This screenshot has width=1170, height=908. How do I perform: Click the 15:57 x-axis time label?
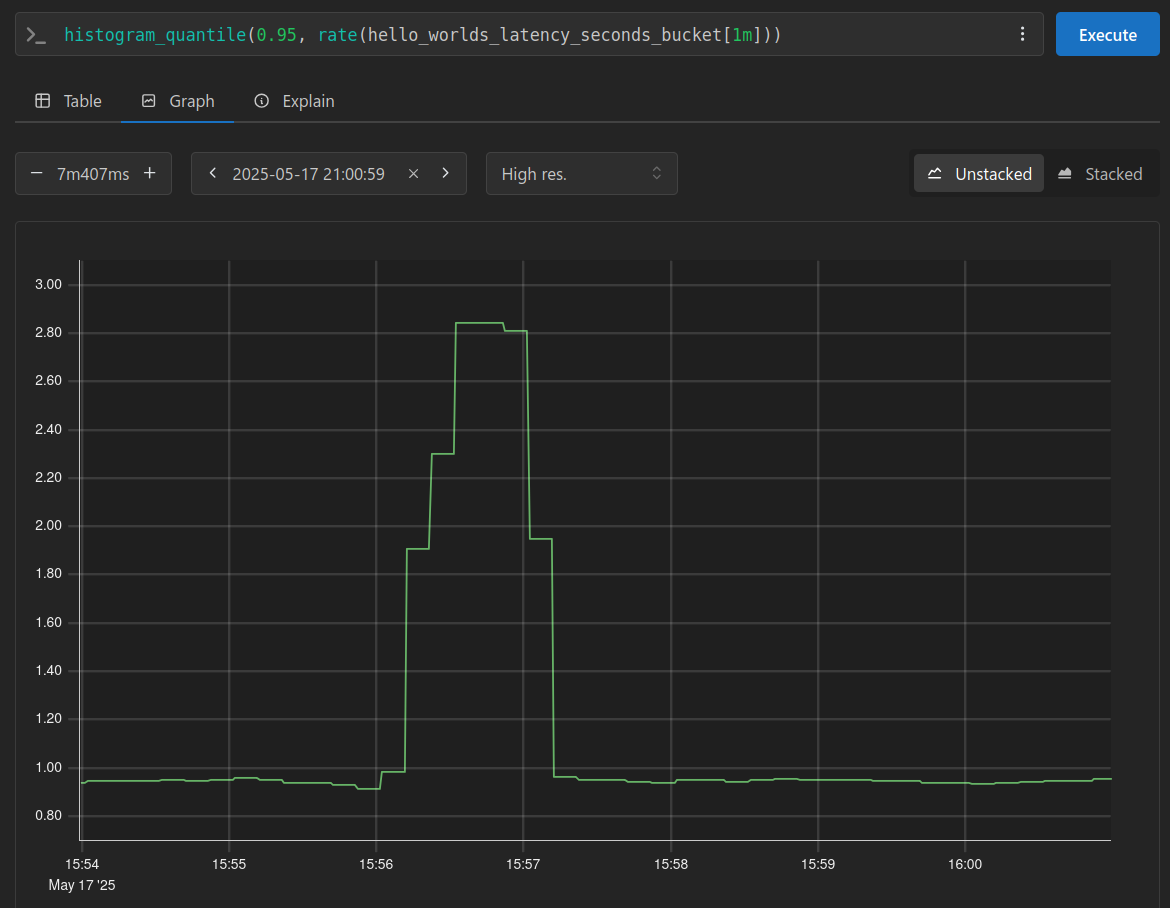tap(523, 864)
